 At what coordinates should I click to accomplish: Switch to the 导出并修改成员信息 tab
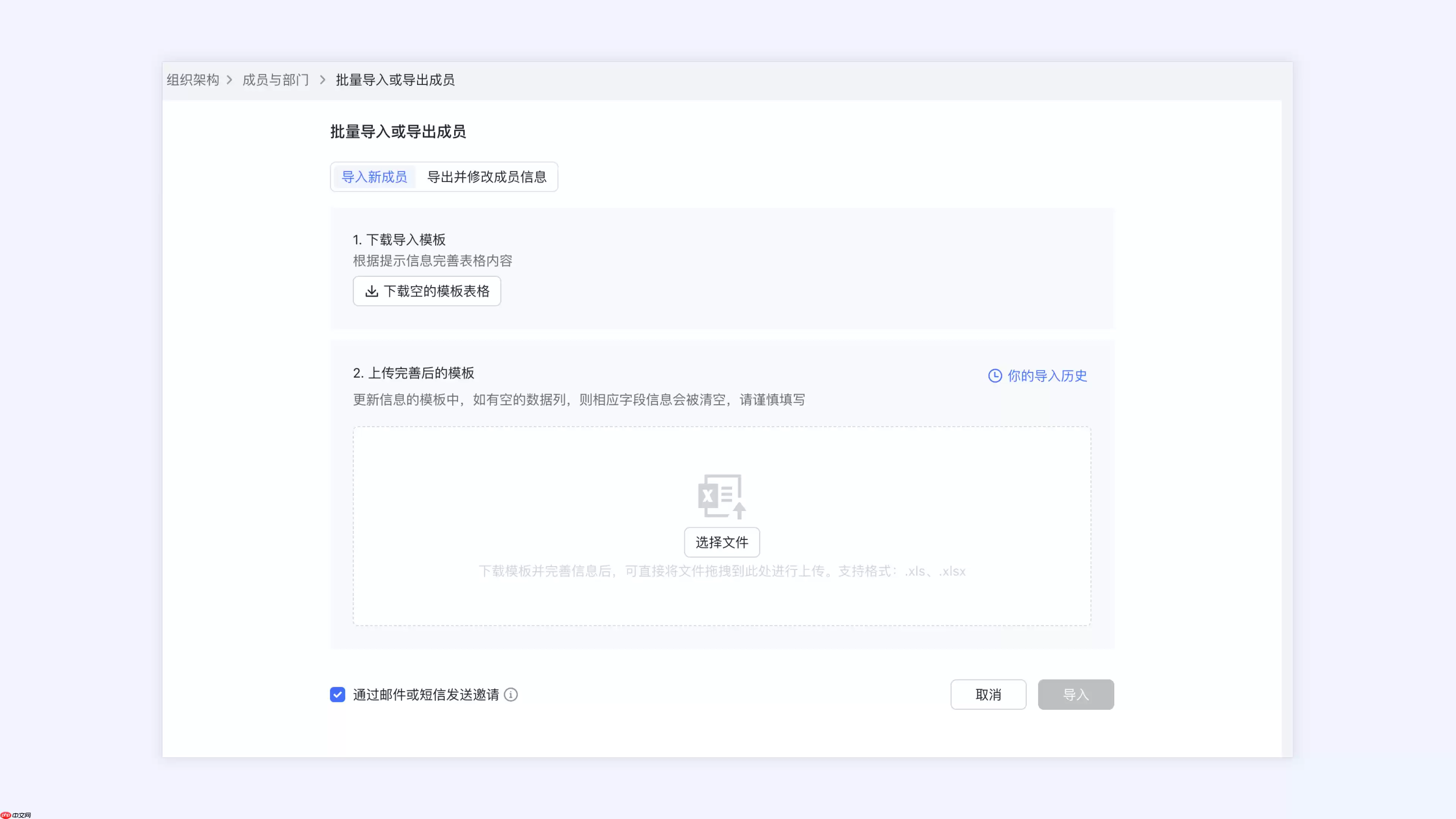(486, 177)
